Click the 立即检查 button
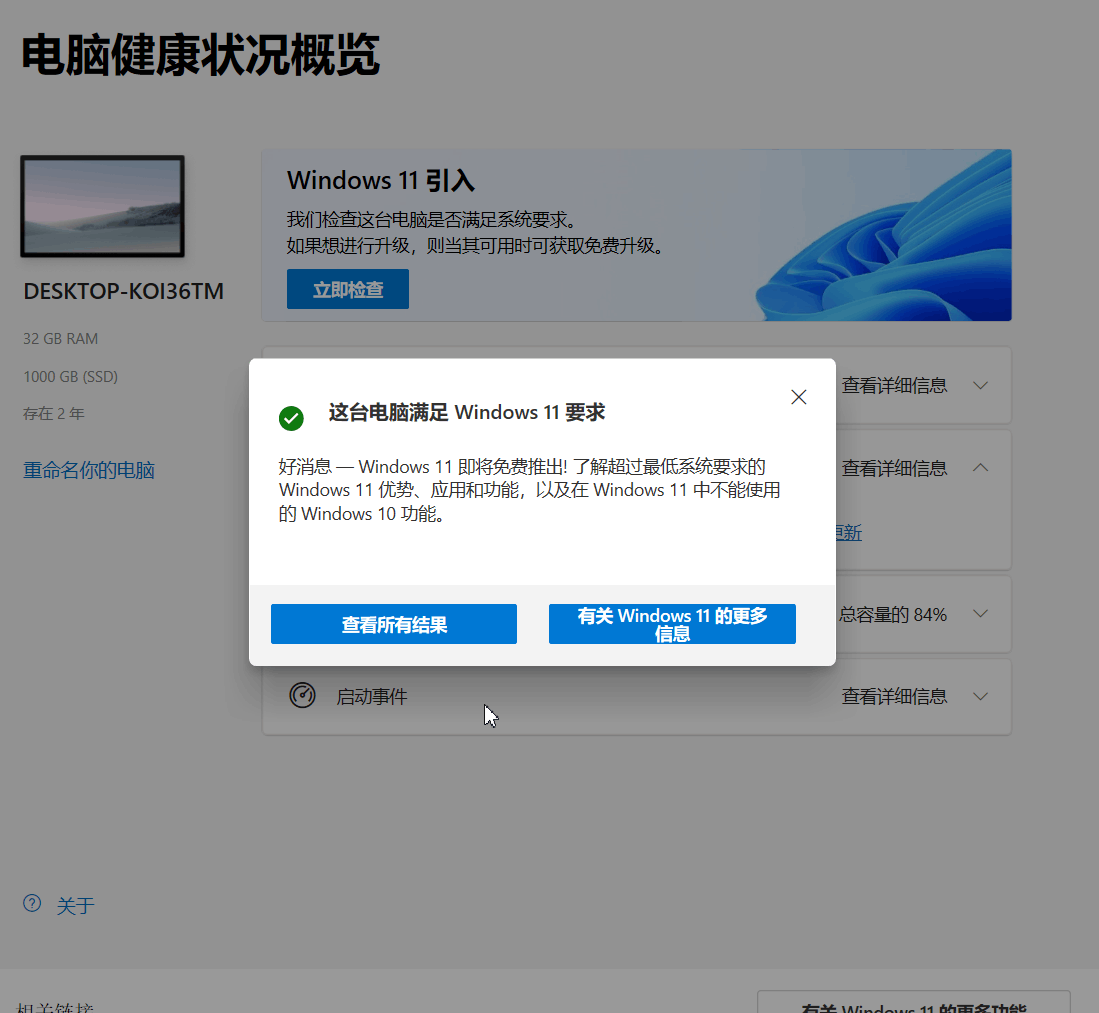Image resolution: width=1099 pixels, height=1013 pixels. (x=348, y=289)
